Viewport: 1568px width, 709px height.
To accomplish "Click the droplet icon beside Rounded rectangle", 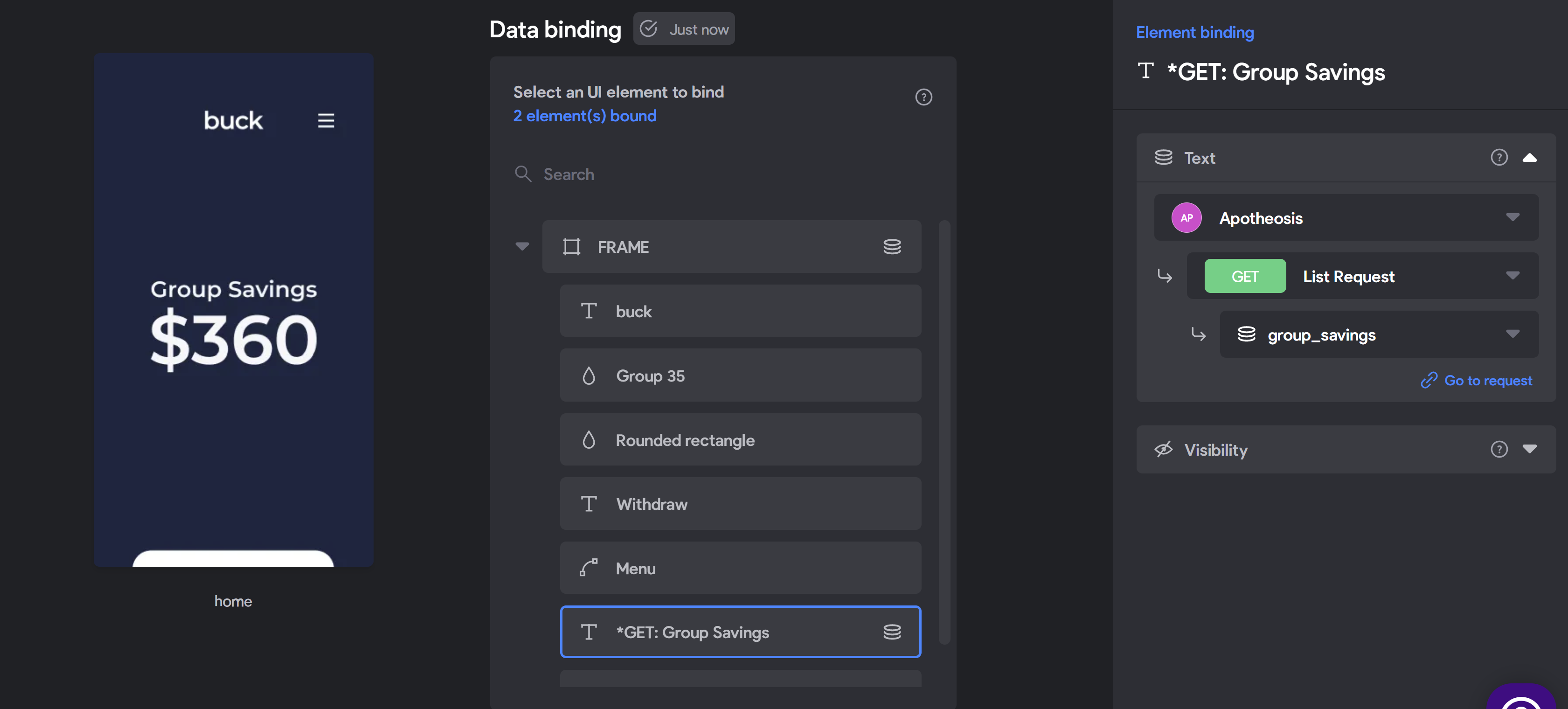I will click(589, 439).
